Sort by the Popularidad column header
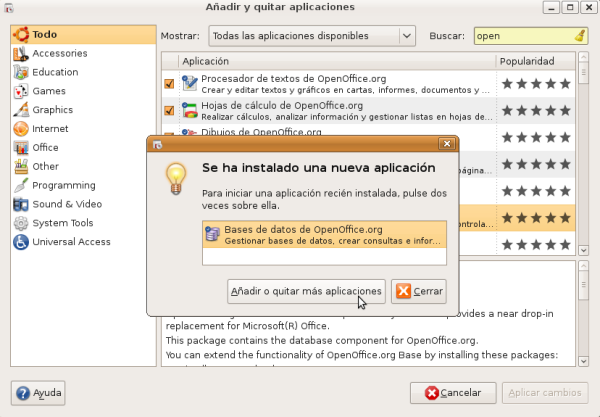The image size is (600, 417). (x=535, y=61)
